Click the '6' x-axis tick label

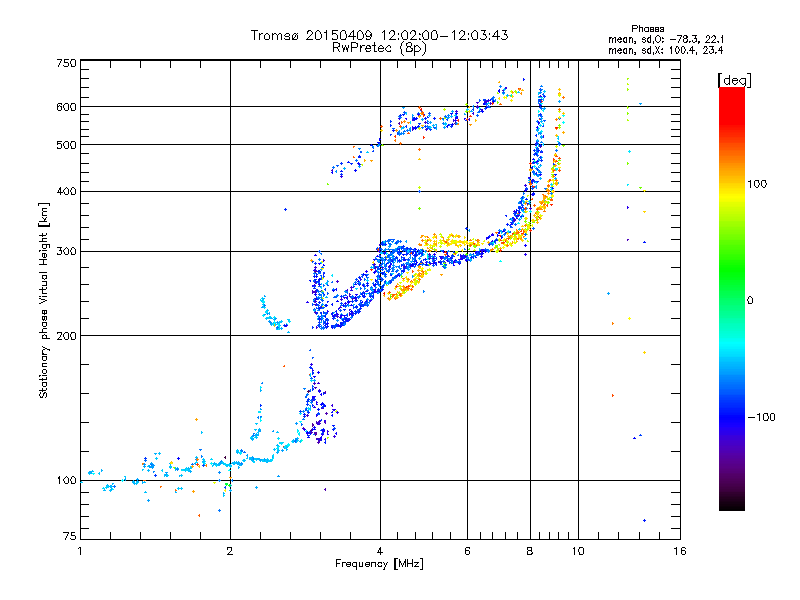point(467,551)
